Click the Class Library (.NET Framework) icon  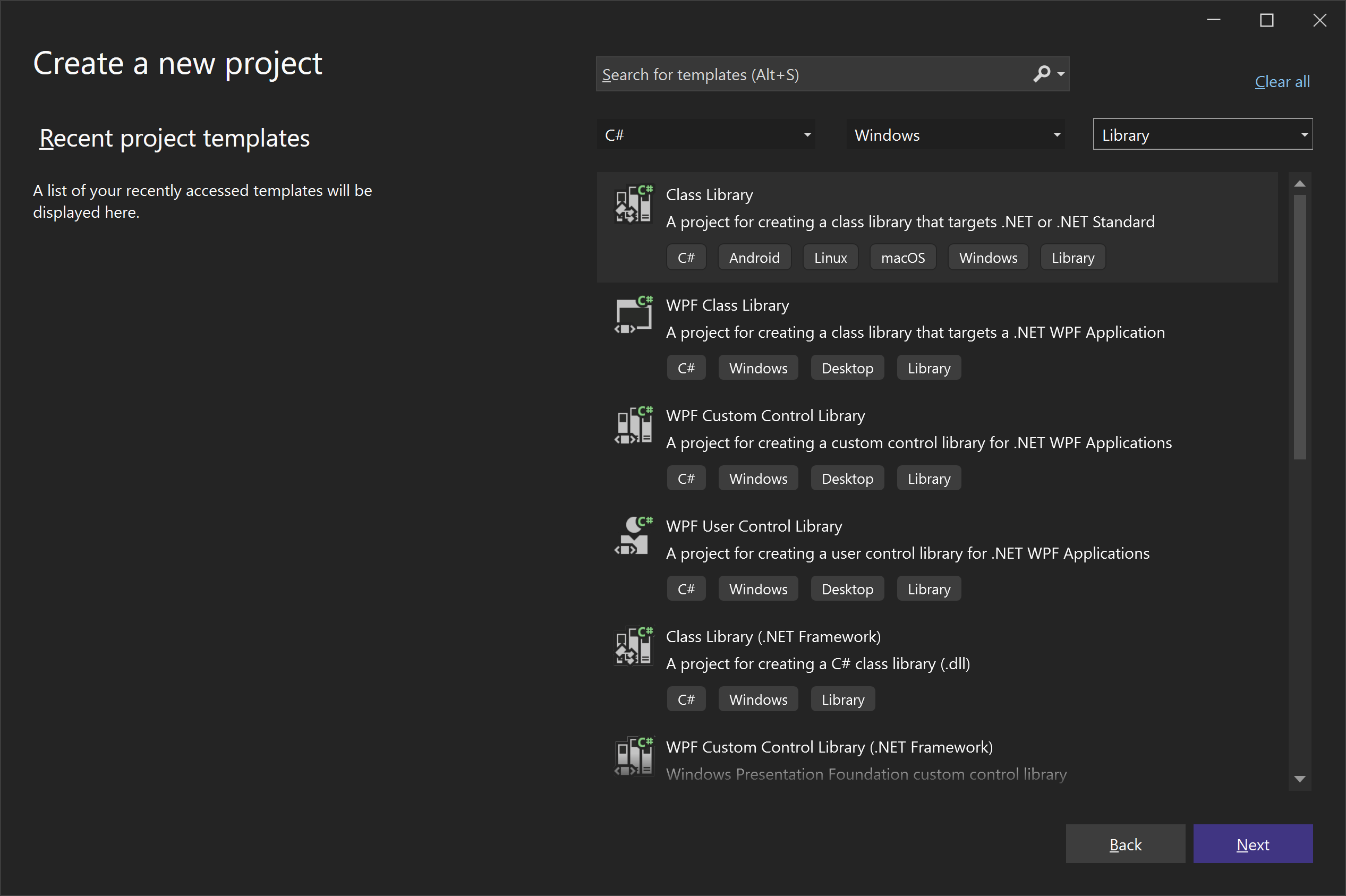(x=634, y=646)
